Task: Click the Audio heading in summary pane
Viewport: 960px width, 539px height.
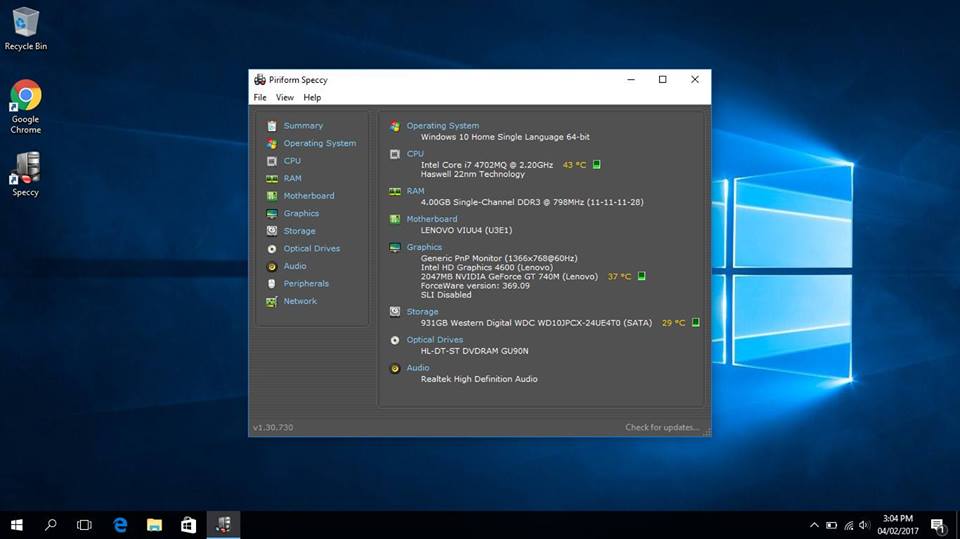Action: pyautogui.click(x=418, y=368)
